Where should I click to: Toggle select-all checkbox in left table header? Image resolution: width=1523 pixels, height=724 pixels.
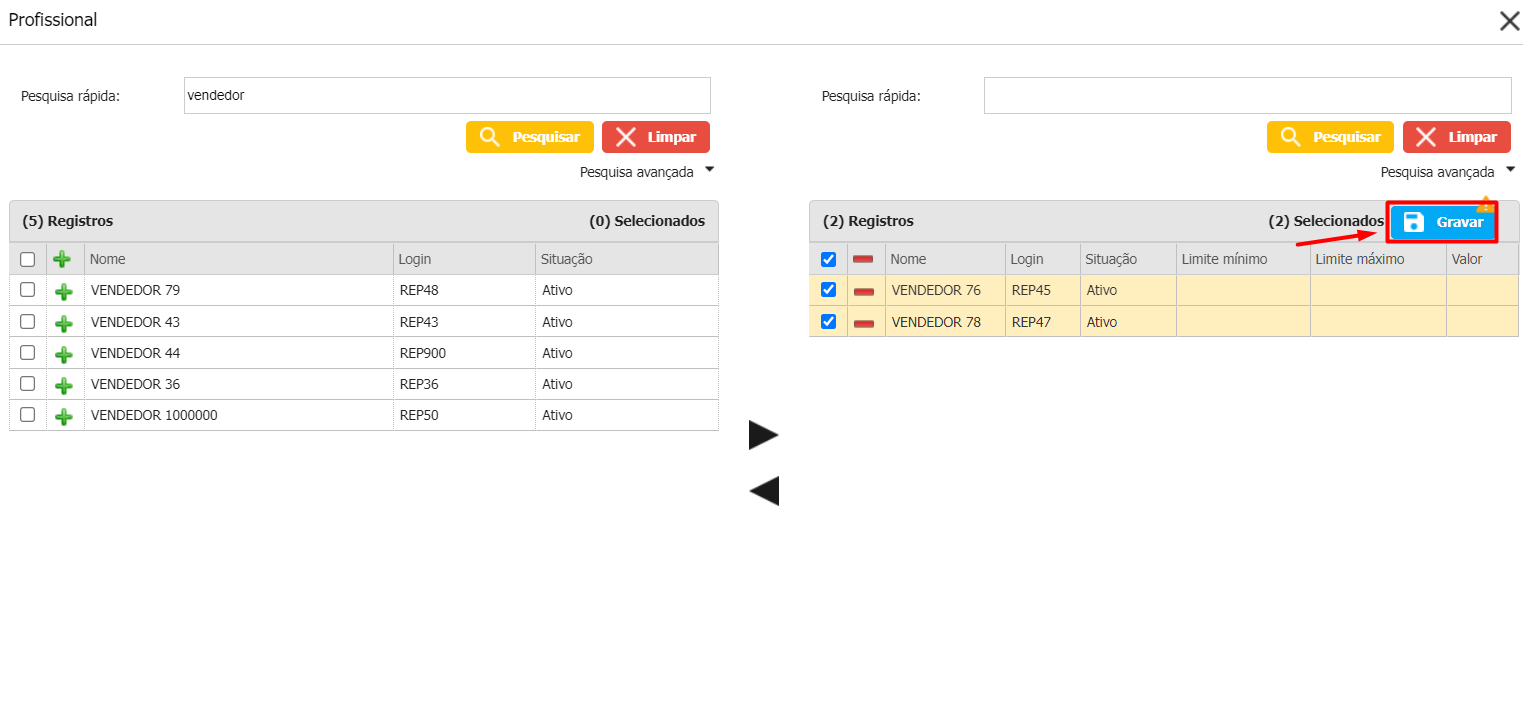click(x=28, y=259)
